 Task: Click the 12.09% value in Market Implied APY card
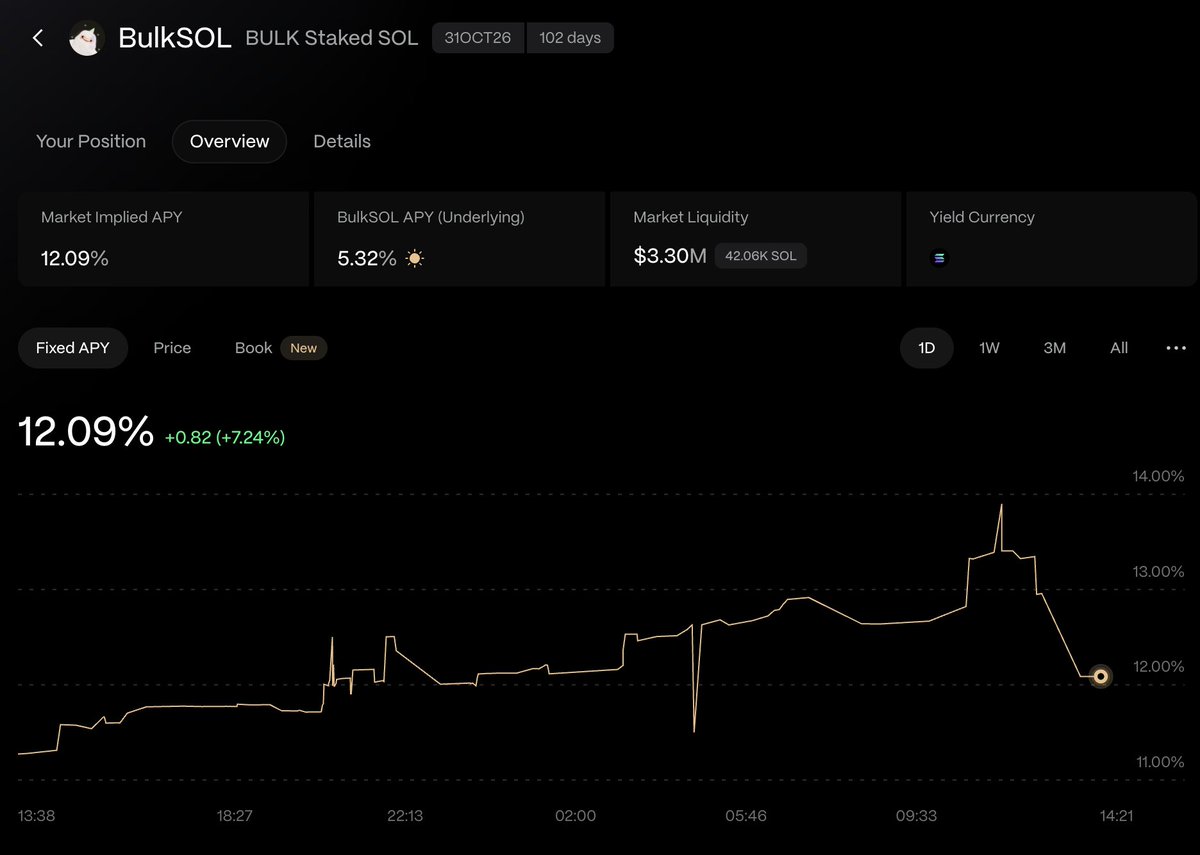point(75,259)
